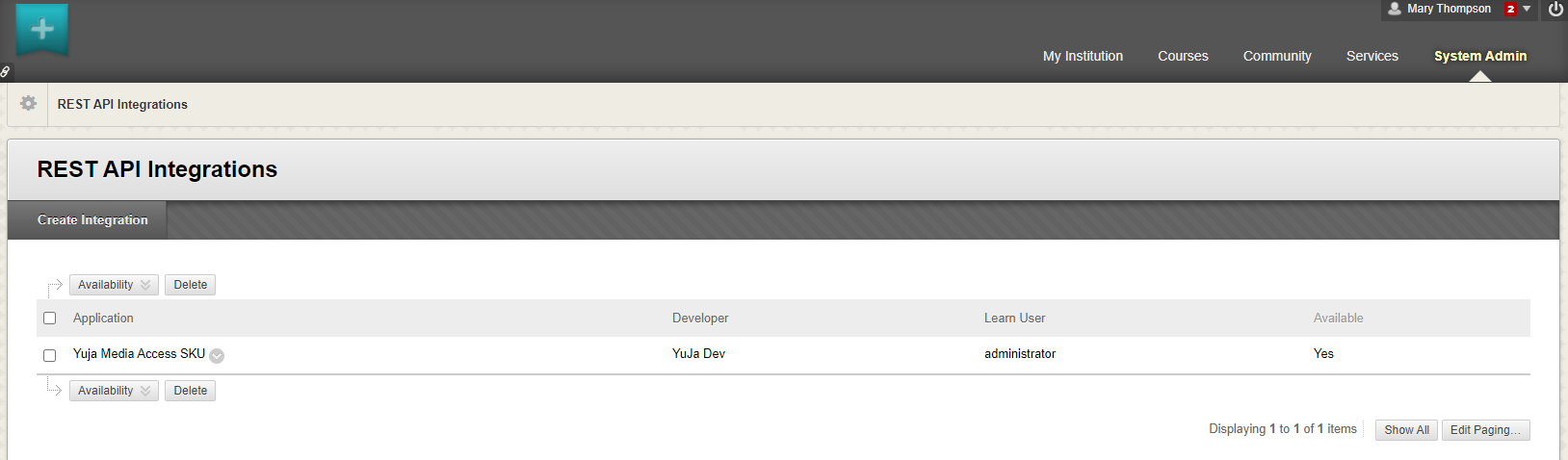1568x460 pixels.
Task: Expand the top Availability dropdown
Action: [x=114, y=285]
